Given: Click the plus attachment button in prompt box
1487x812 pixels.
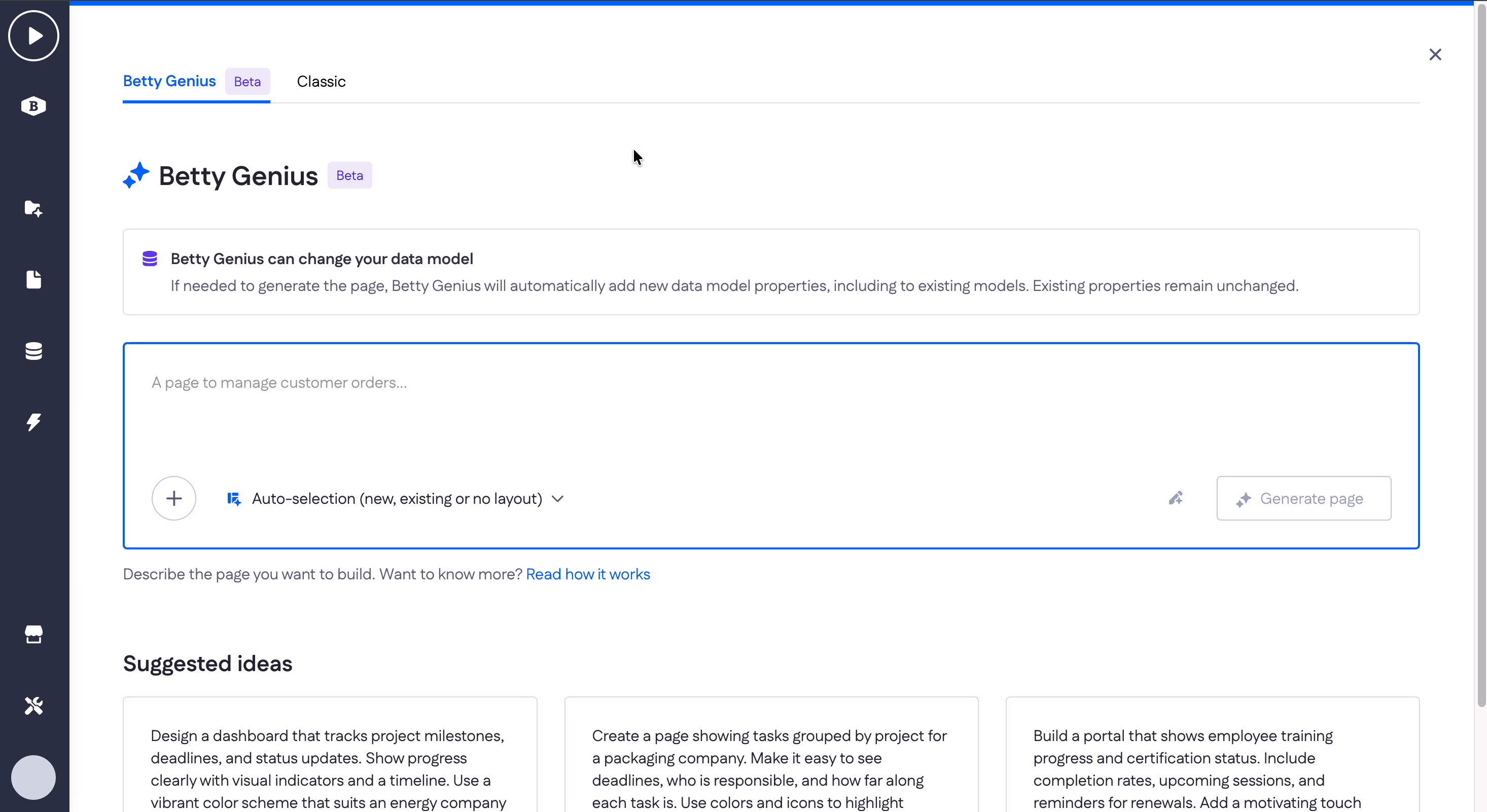Looking at the screenshot, I should [x=174, y=498].
